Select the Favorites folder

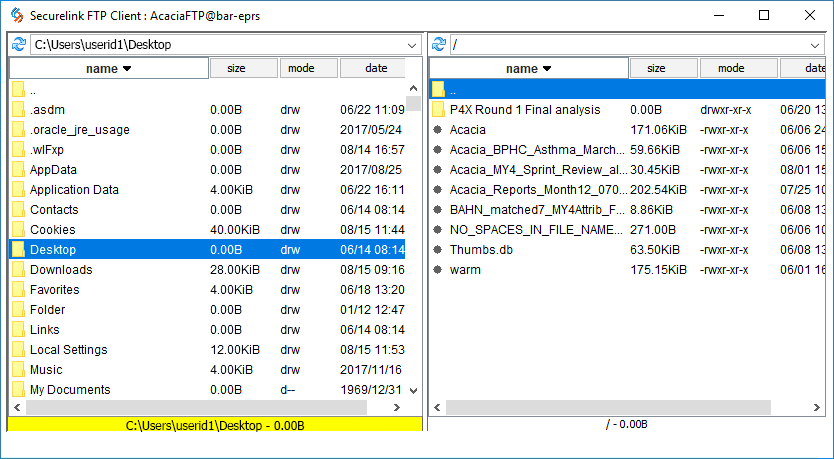(x=54, y=290)
